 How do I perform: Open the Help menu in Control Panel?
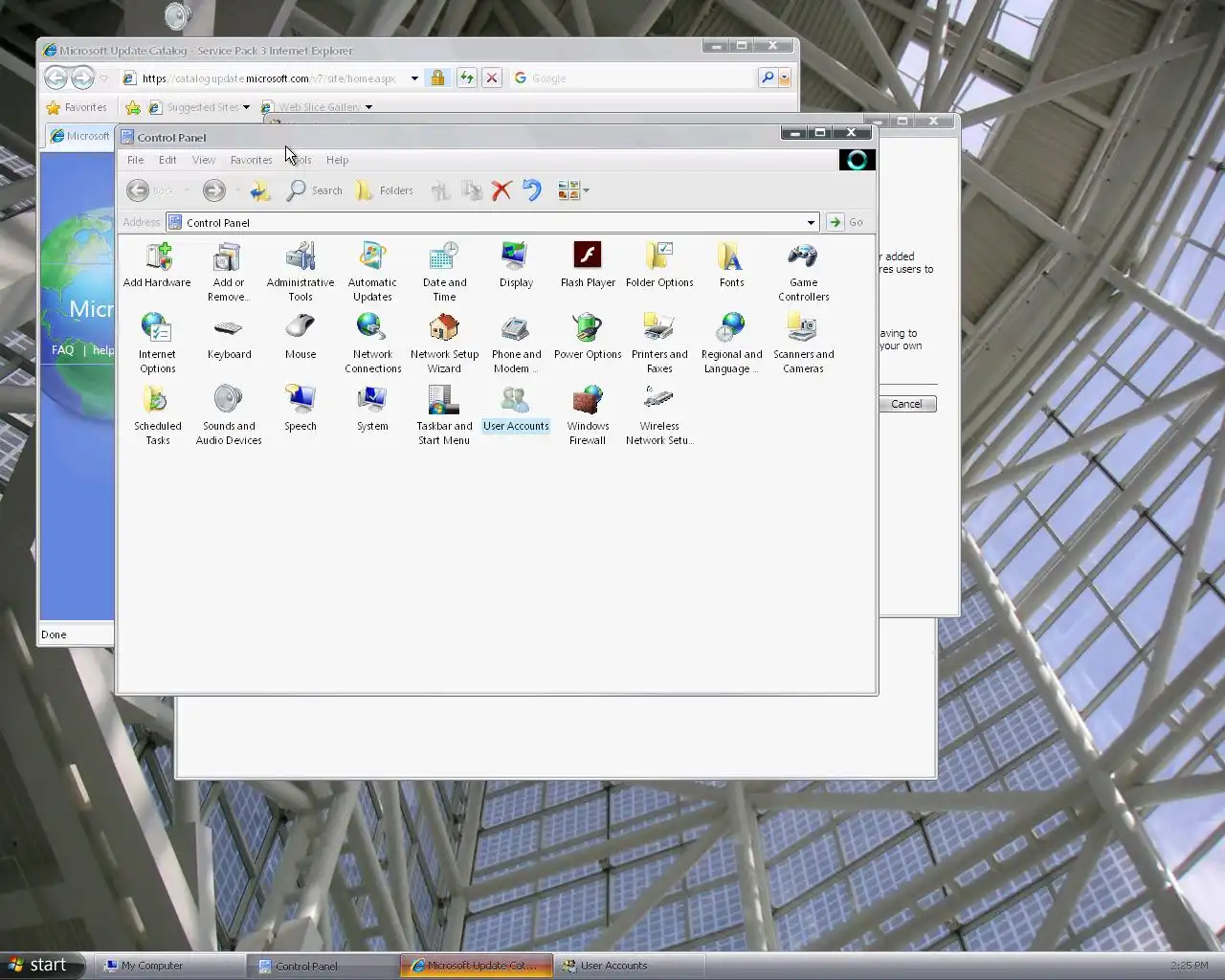[x=337, y=160]
